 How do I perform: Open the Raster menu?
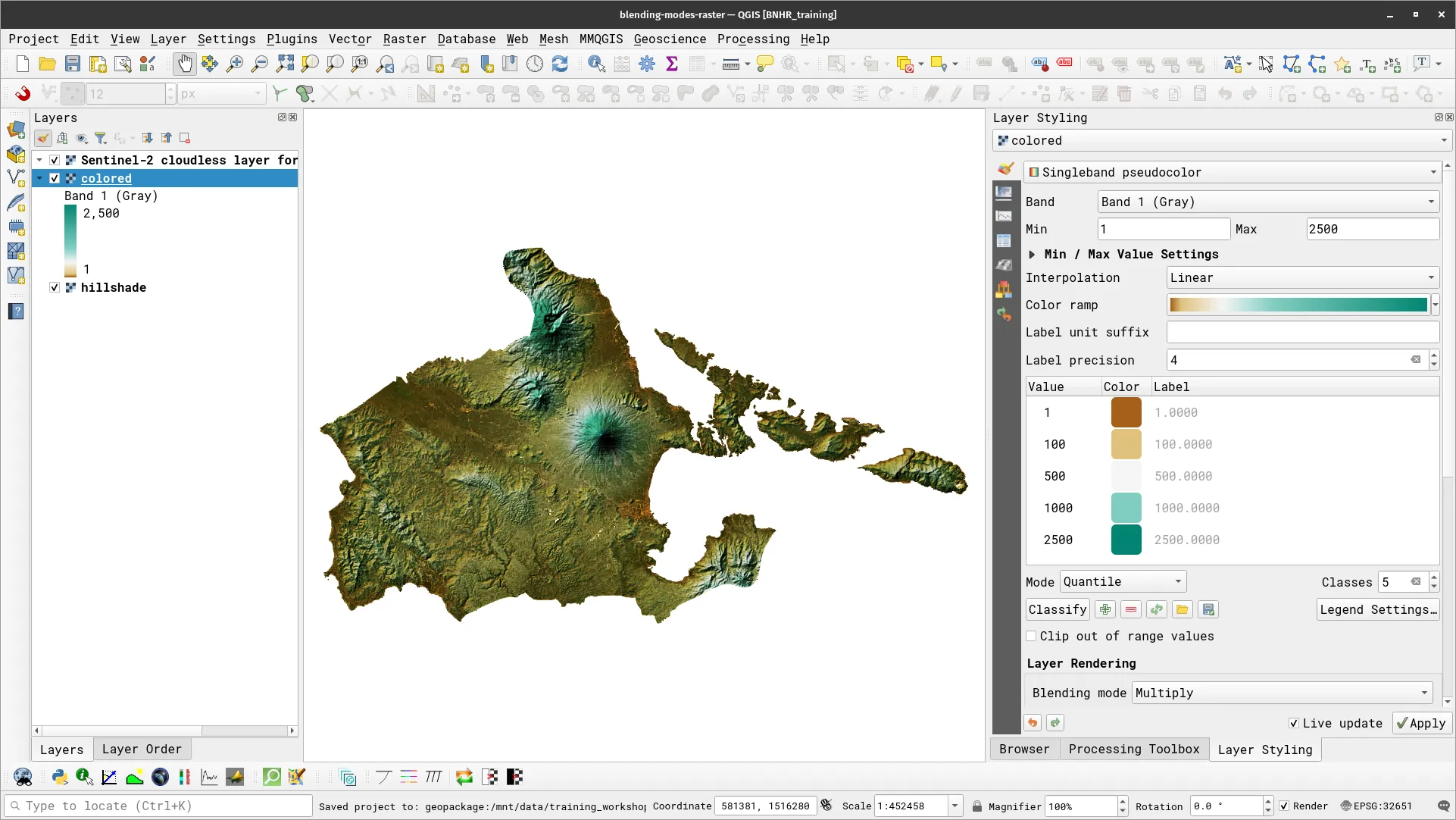coord(404,39)
